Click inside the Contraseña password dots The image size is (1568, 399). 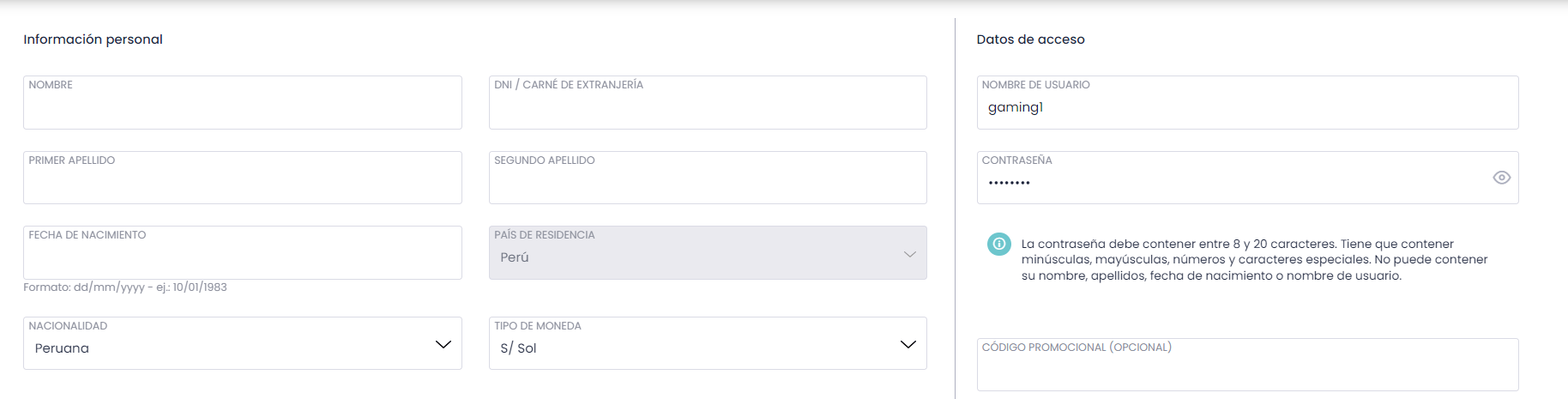(1010, 183)
